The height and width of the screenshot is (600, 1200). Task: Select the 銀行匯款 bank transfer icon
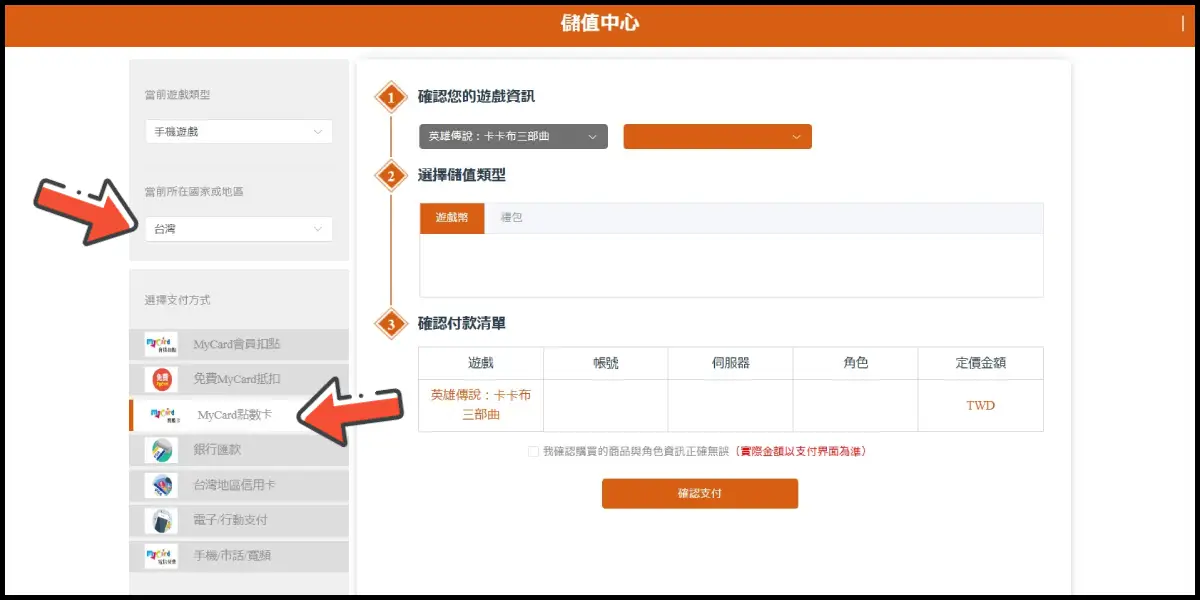tap(161, 450)
